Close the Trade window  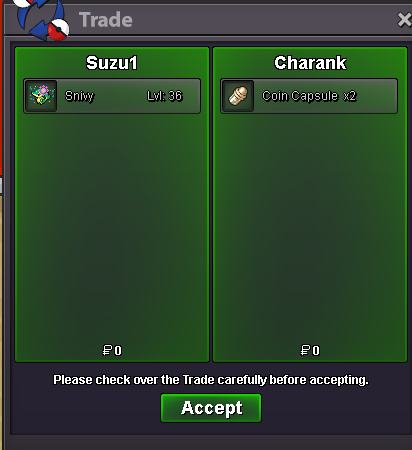coord(404,20)
